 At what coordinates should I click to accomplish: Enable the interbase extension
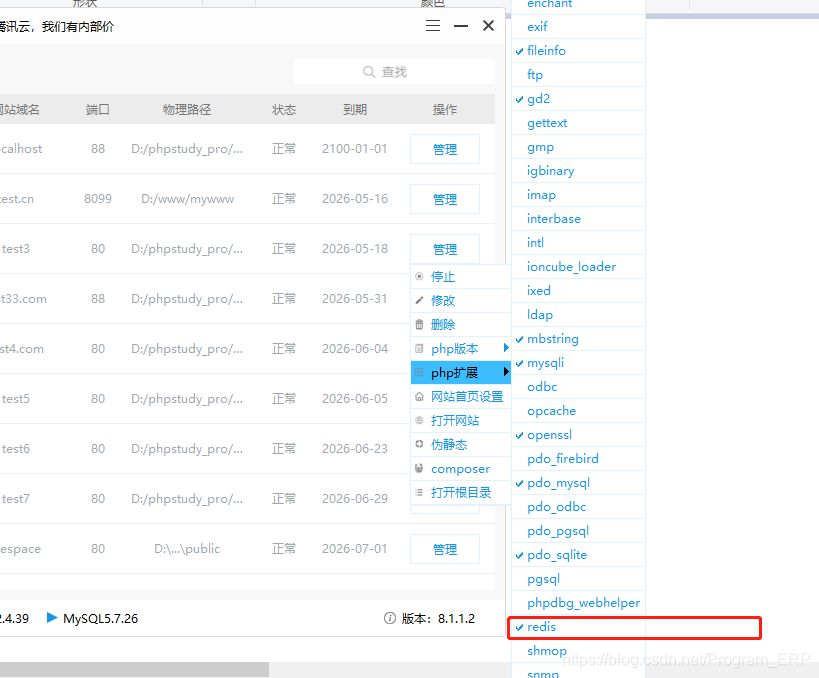click(x=578, y=219)
